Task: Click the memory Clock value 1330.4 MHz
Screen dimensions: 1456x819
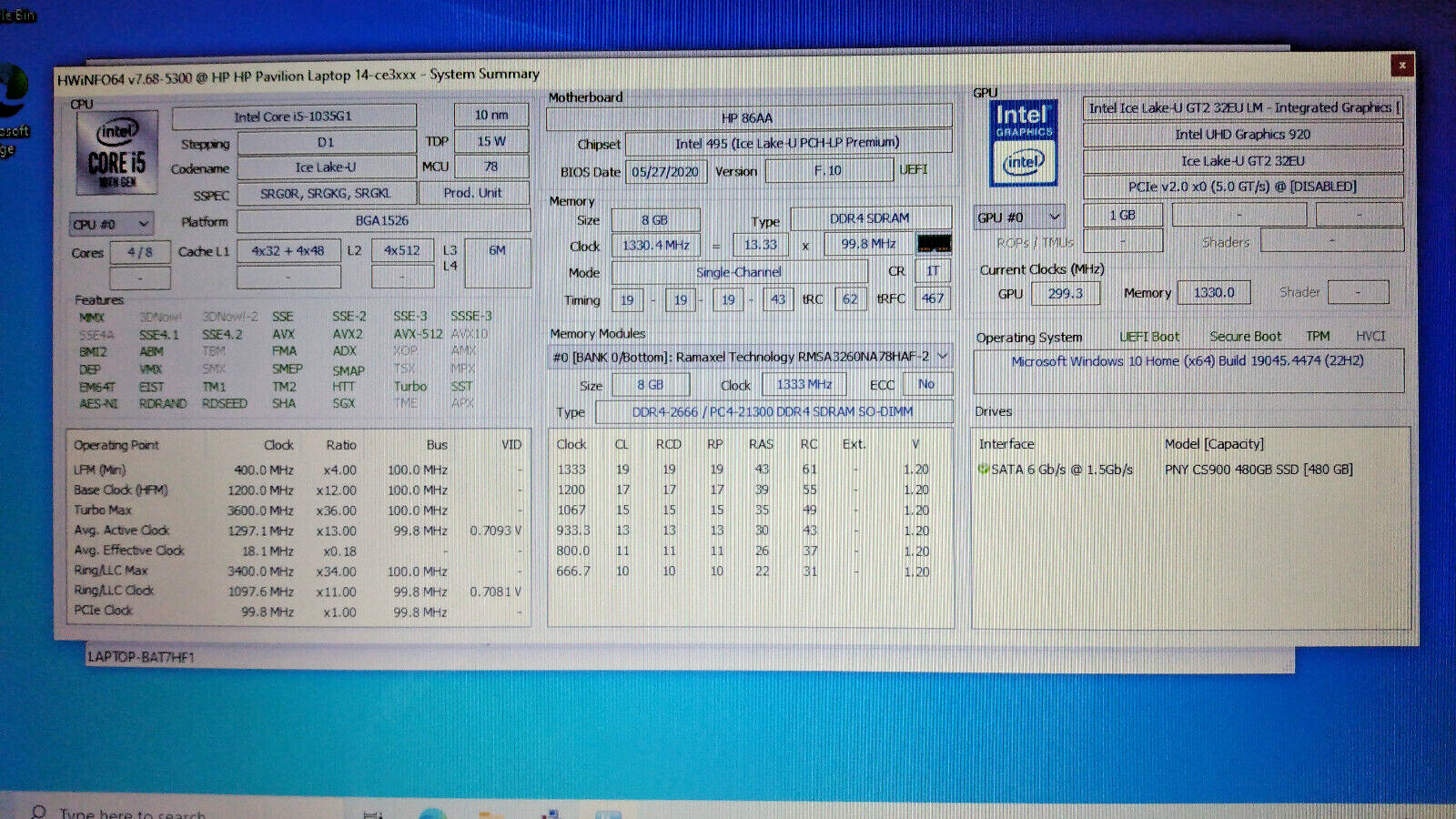Action: pos(656,245)
